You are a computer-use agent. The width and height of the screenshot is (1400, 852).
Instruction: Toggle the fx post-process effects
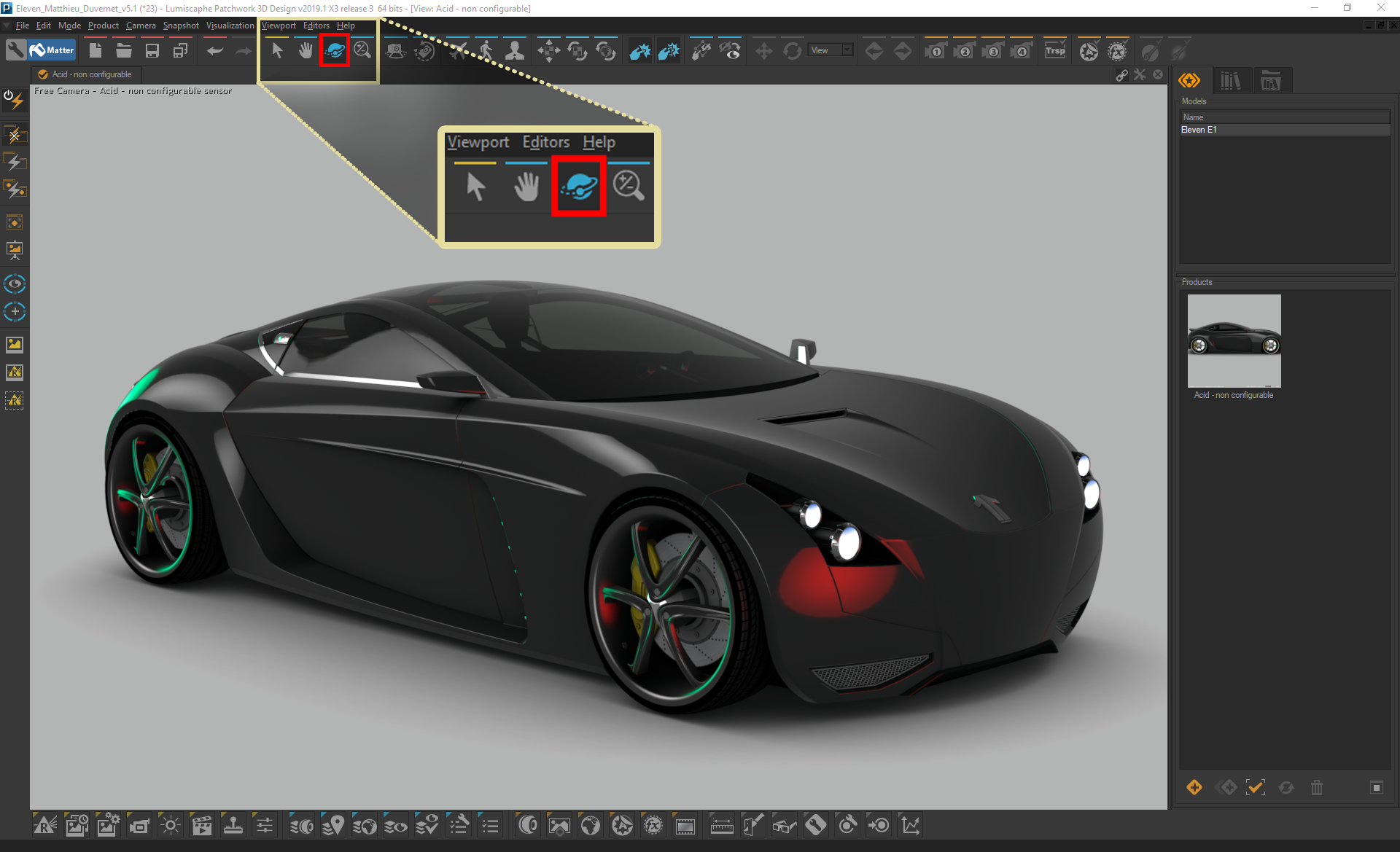point(1117,50)
